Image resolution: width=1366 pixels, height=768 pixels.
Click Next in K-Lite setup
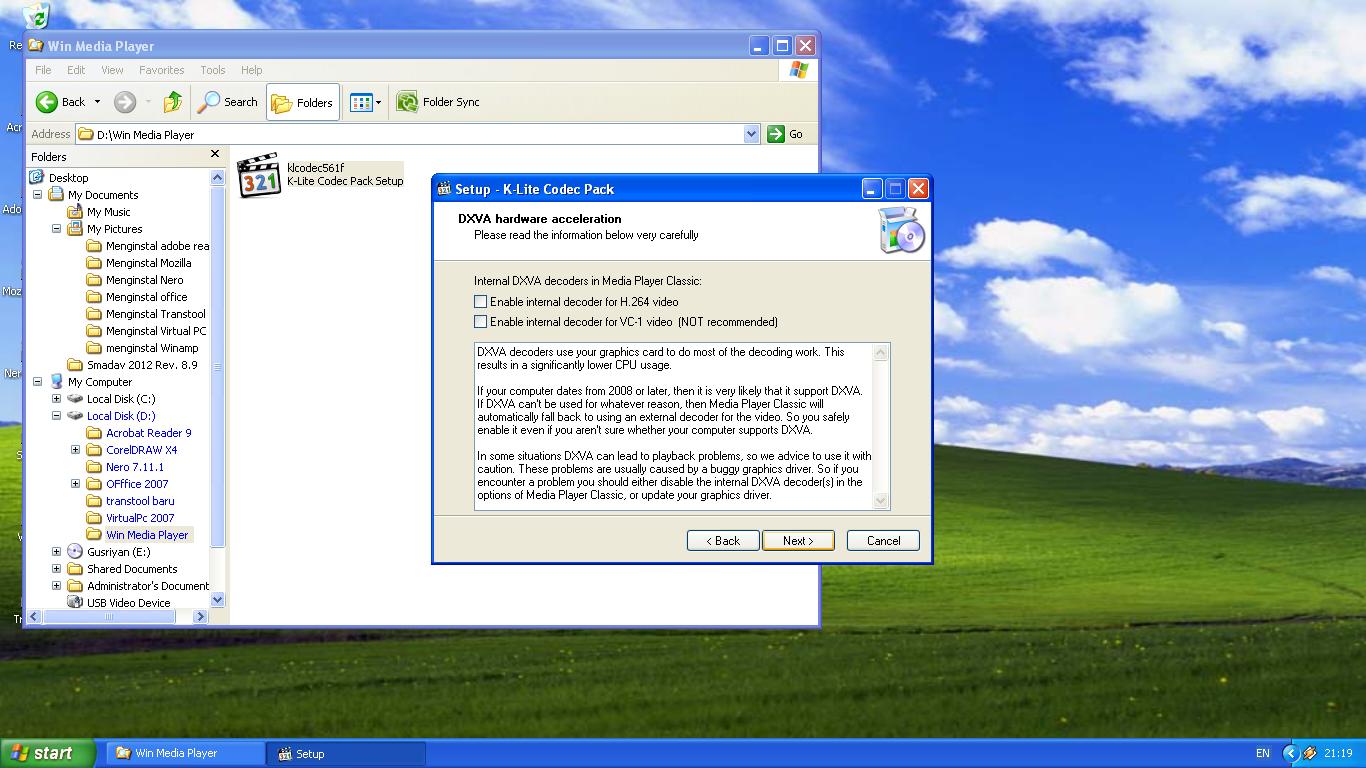[x=798, y=540]
